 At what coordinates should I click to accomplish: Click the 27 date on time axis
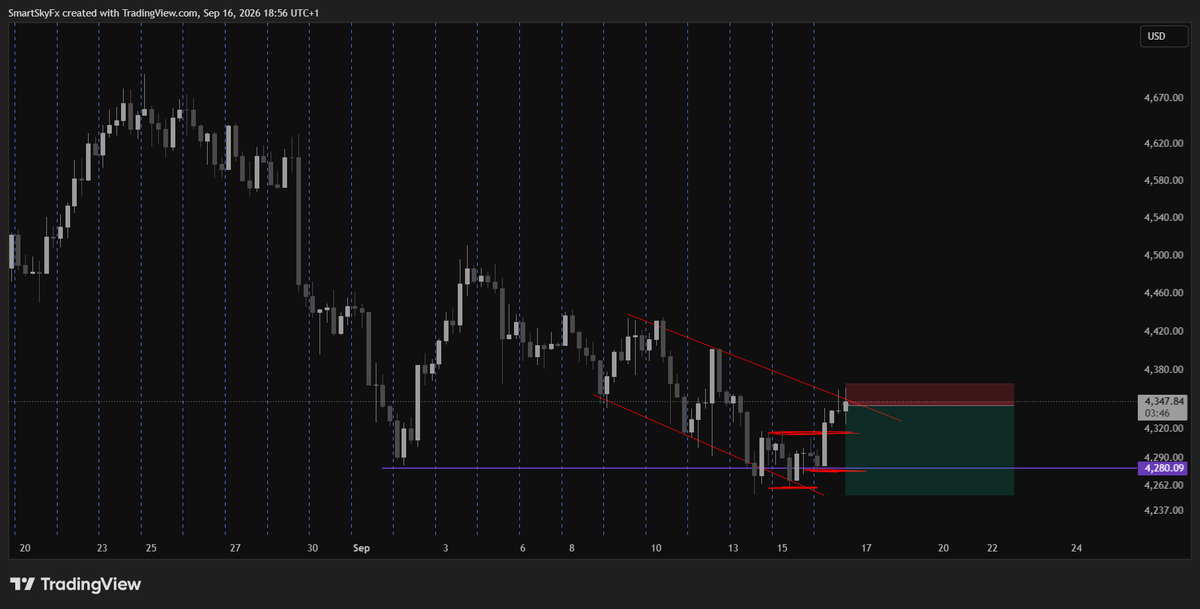pos(234,548)
